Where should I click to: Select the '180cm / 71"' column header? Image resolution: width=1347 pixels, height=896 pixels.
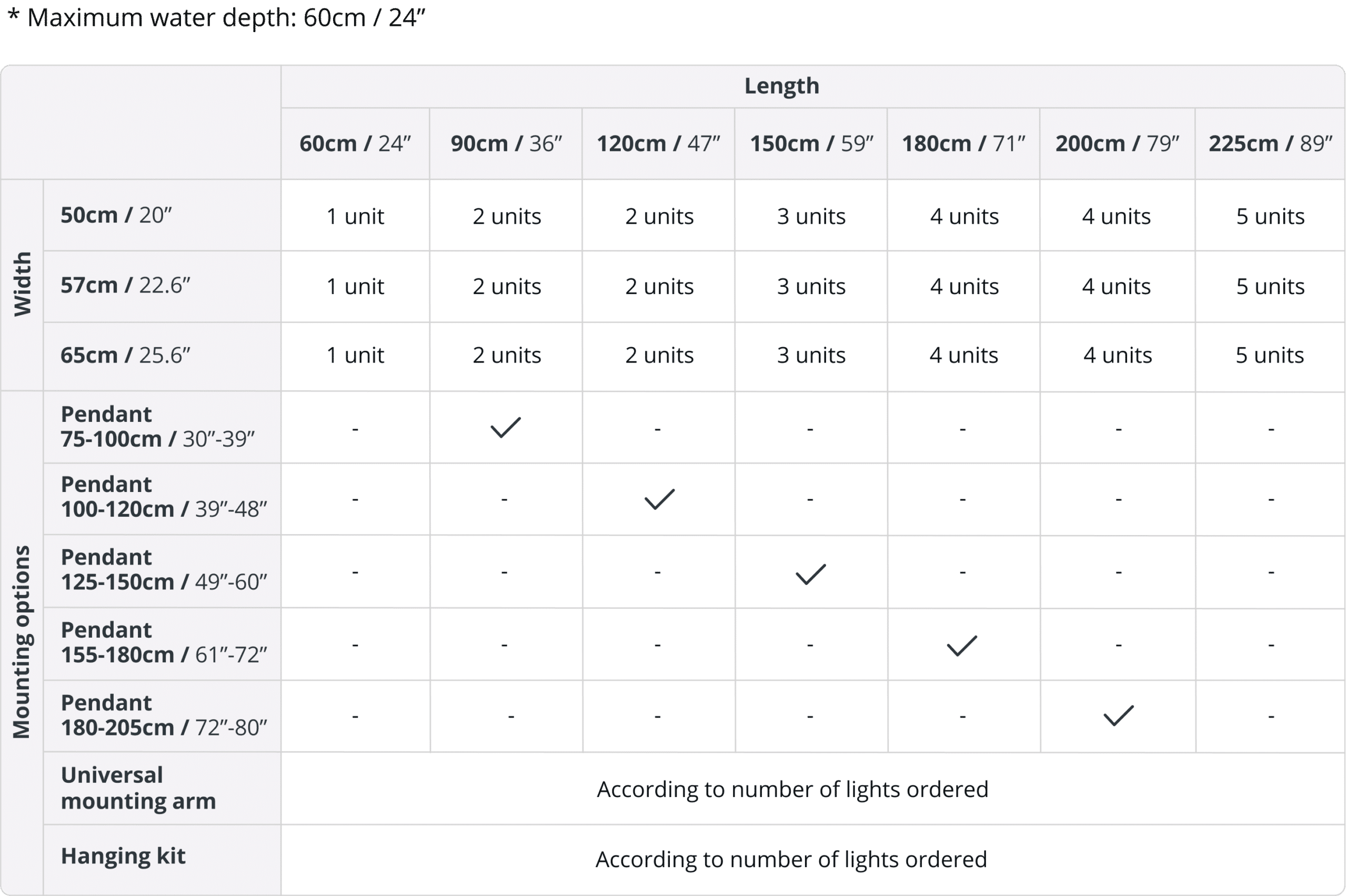(963, 144)
